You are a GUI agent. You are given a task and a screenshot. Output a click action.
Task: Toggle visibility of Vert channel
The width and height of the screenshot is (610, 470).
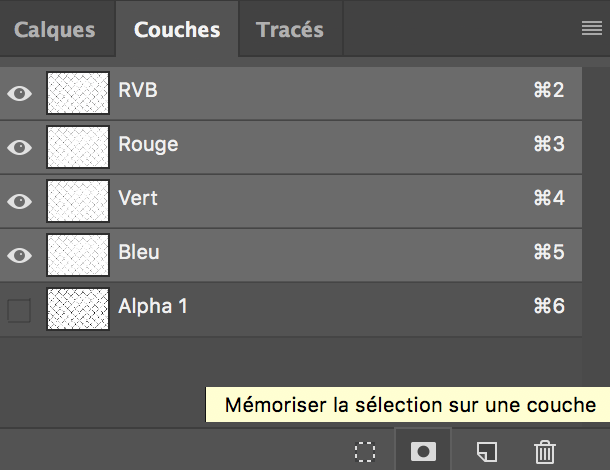click(x=19, y=201)
